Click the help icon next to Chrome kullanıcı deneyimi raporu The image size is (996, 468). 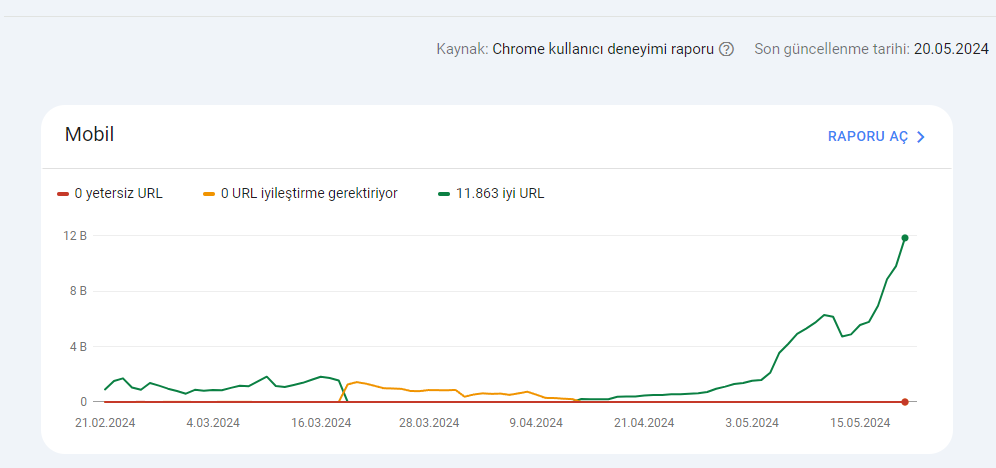click(x=727, y=50)
